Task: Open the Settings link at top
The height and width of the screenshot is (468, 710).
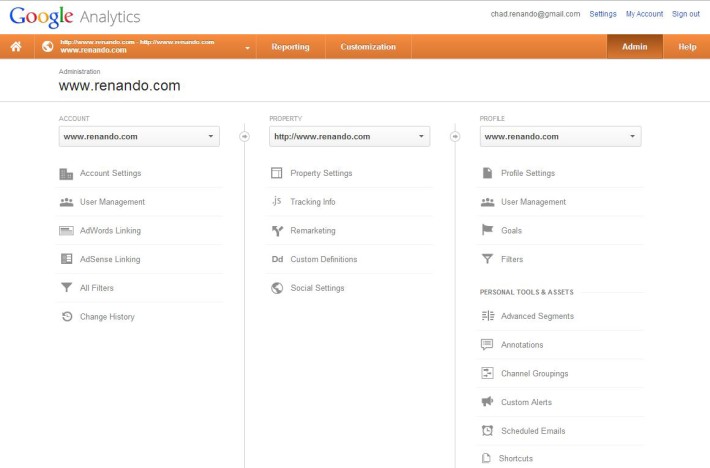Action: 603,14
